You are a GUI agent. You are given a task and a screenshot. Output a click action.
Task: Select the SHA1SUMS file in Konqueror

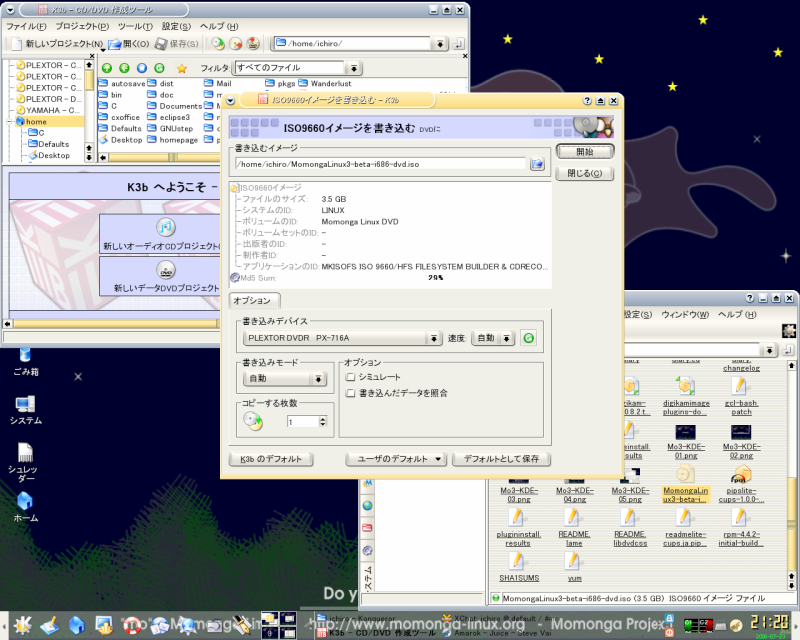[x=519, y=567]
